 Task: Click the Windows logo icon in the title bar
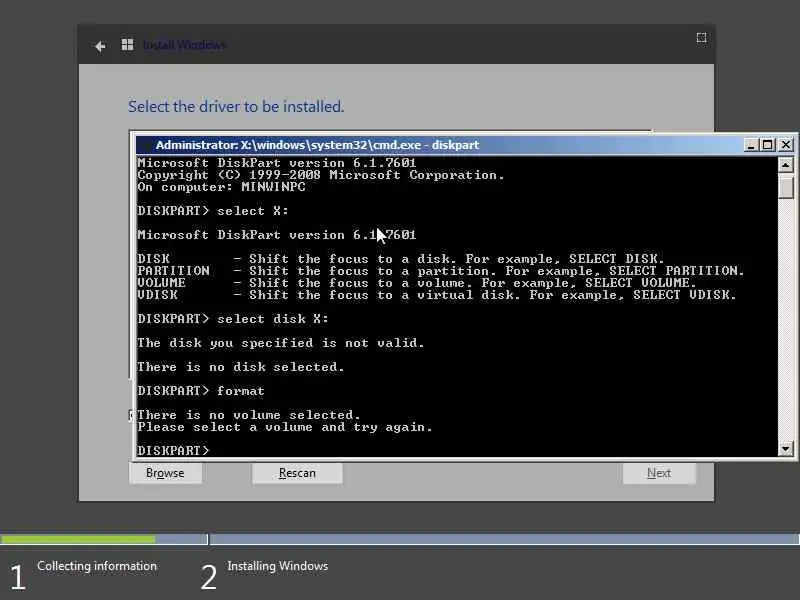click(128, 45)
